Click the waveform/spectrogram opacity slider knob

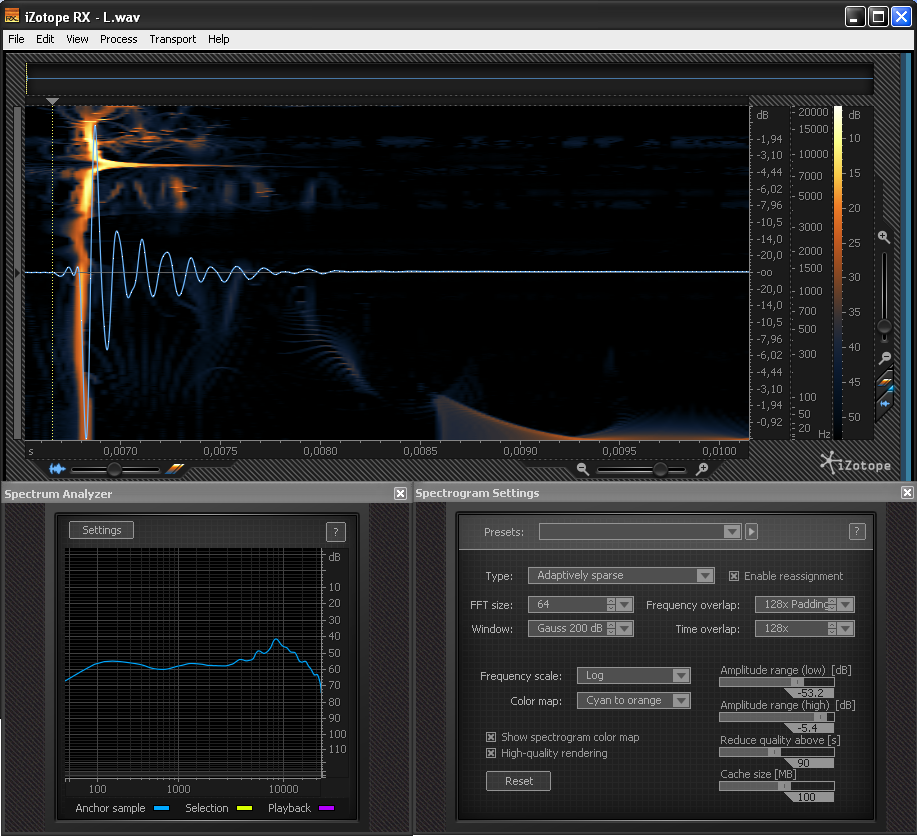[x=115, y=469]
